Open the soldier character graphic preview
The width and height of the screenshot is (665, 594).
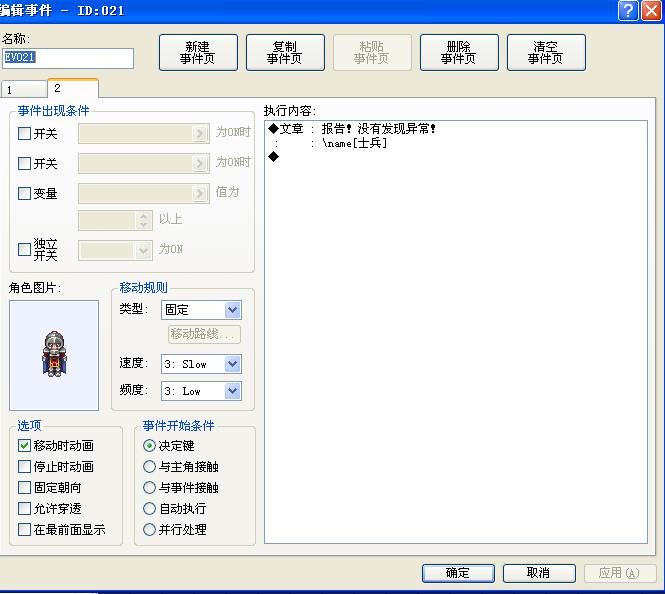(x=54, y=355)
